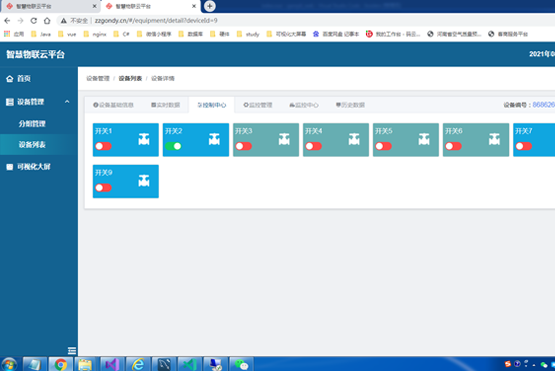Click the browser forward arrow
Image resolution: width=555 pixels, height=371 pixels.
[x=21, y=21]
